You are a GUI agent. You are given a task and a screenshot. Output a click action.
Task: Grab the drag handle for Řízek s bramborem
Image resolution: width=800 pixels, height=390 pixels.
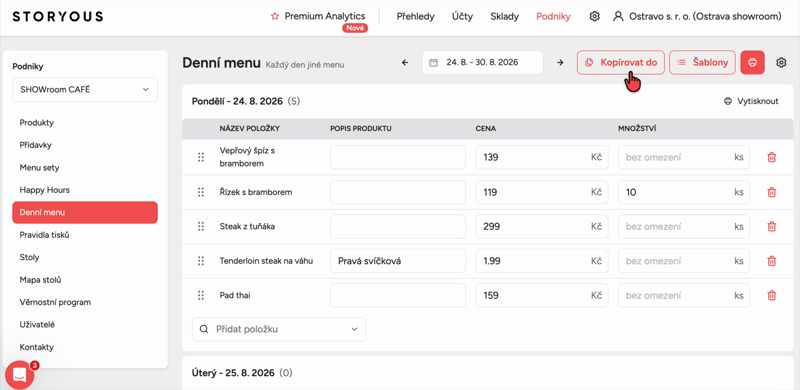coord(201,192)
